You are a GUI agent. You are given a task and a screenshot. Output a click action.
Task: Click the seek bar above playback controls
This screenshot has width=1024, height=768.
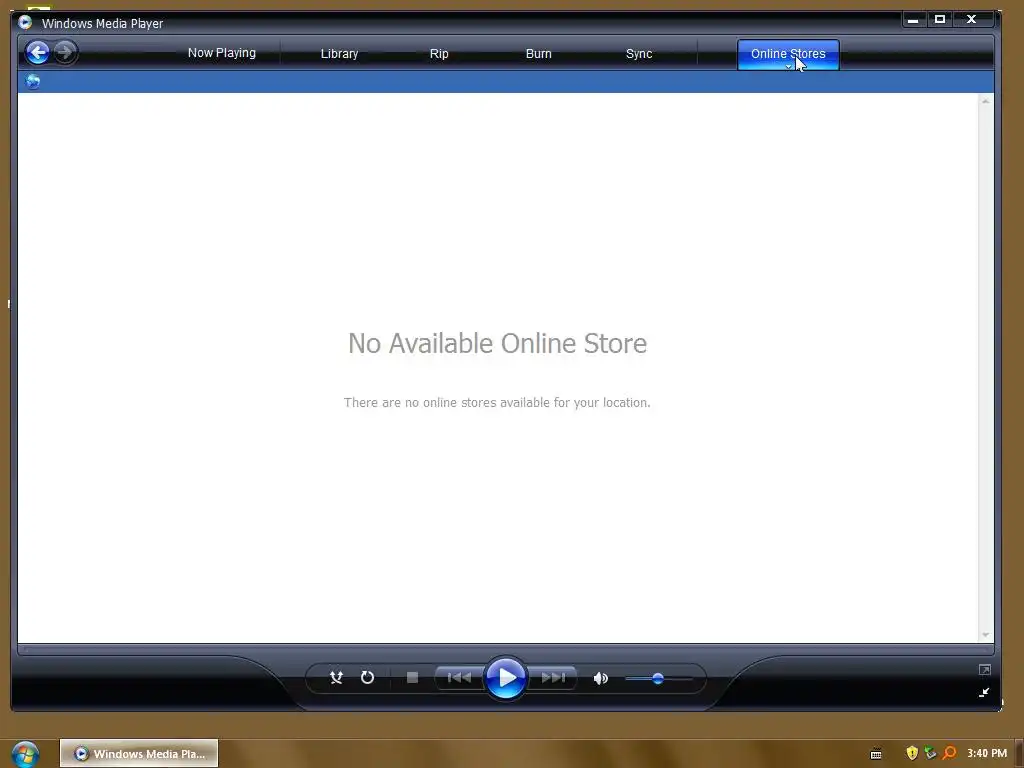click(x=506, y=649)
